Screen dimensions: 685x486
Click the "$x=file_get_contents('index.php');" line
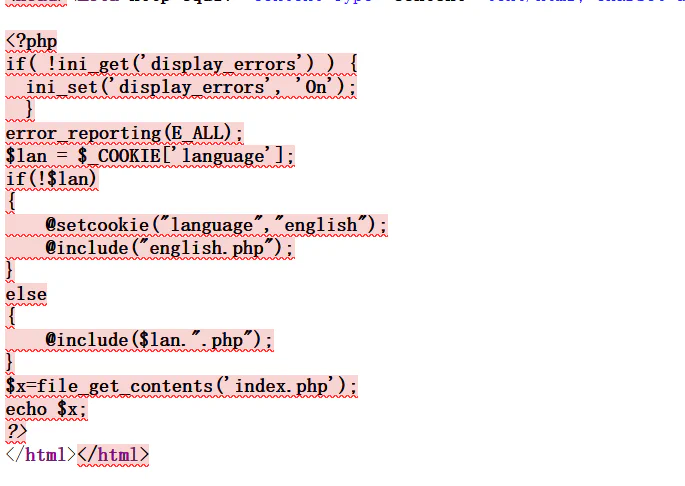[181, 386]
